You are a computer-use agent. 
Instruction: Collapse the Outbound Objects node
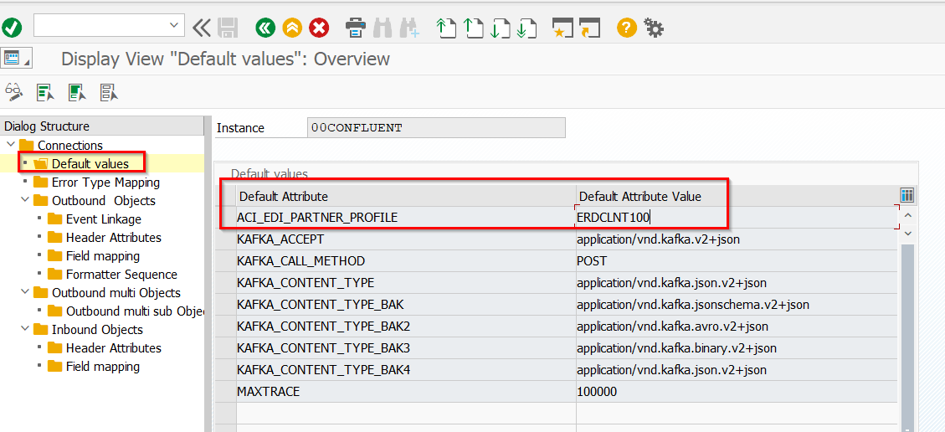pyautogui.click(x=25, y=200)
